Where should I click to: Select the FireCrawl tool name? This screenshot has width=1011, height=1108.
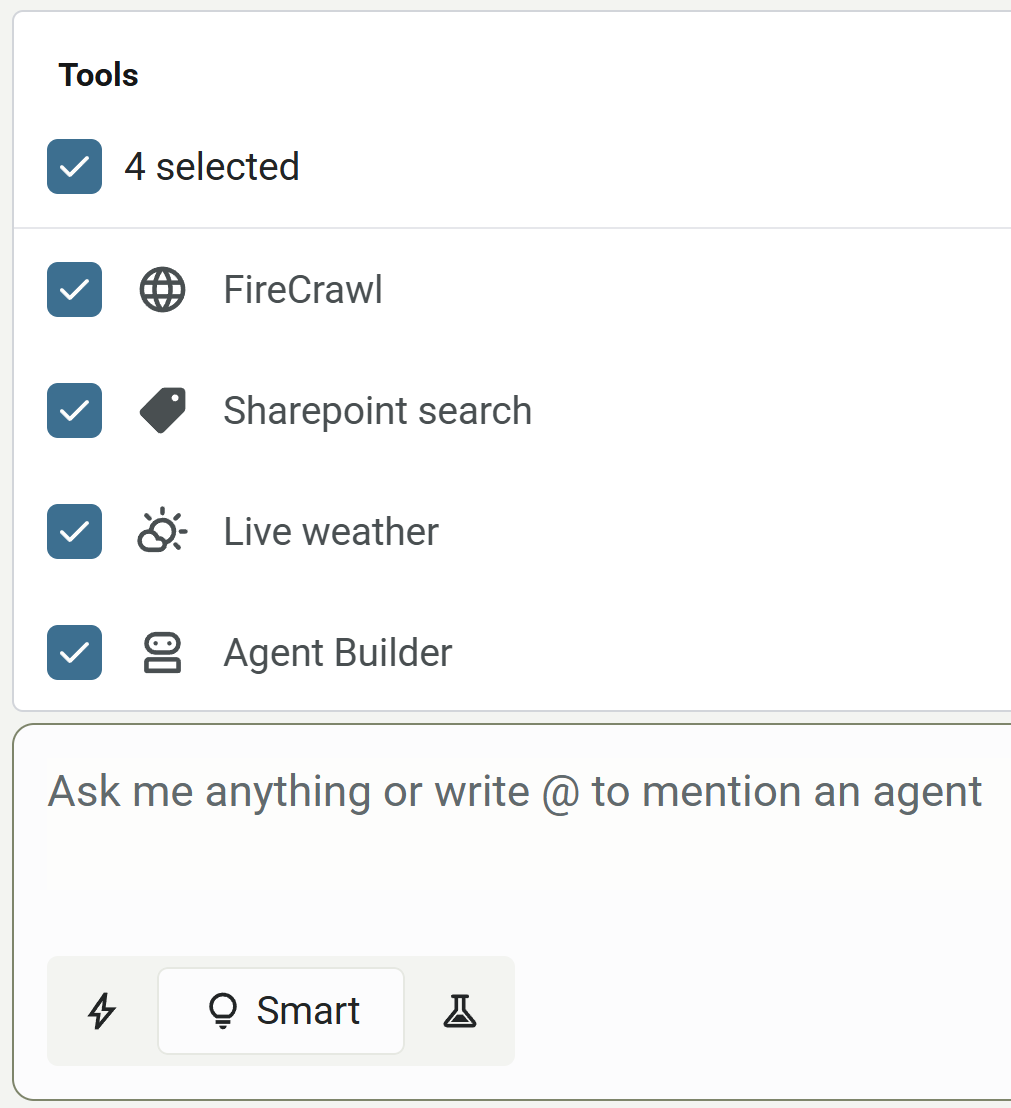pyautogui.click(x=303, y=290)
